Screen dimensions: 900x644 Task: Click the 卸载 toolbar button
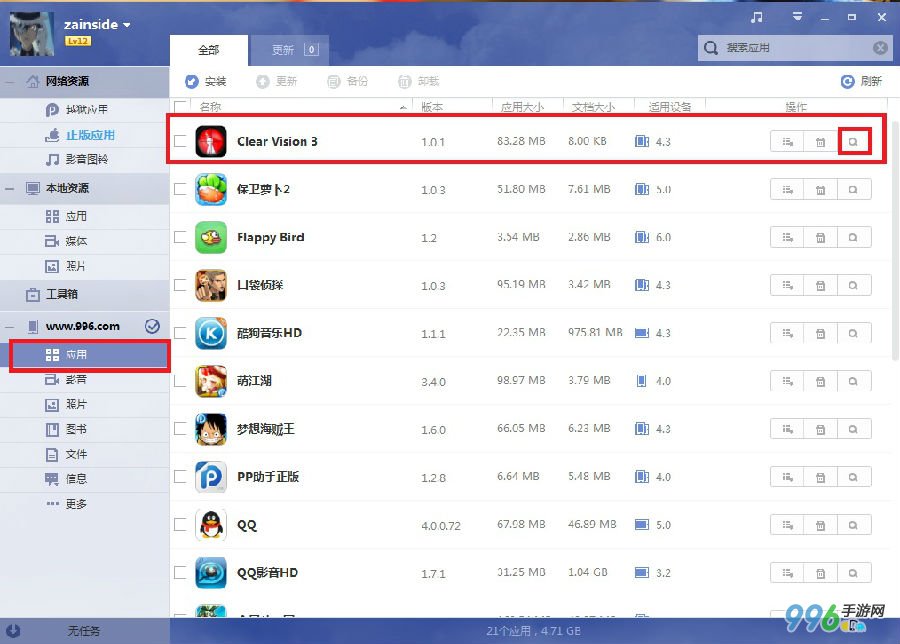tap(419, 82)
